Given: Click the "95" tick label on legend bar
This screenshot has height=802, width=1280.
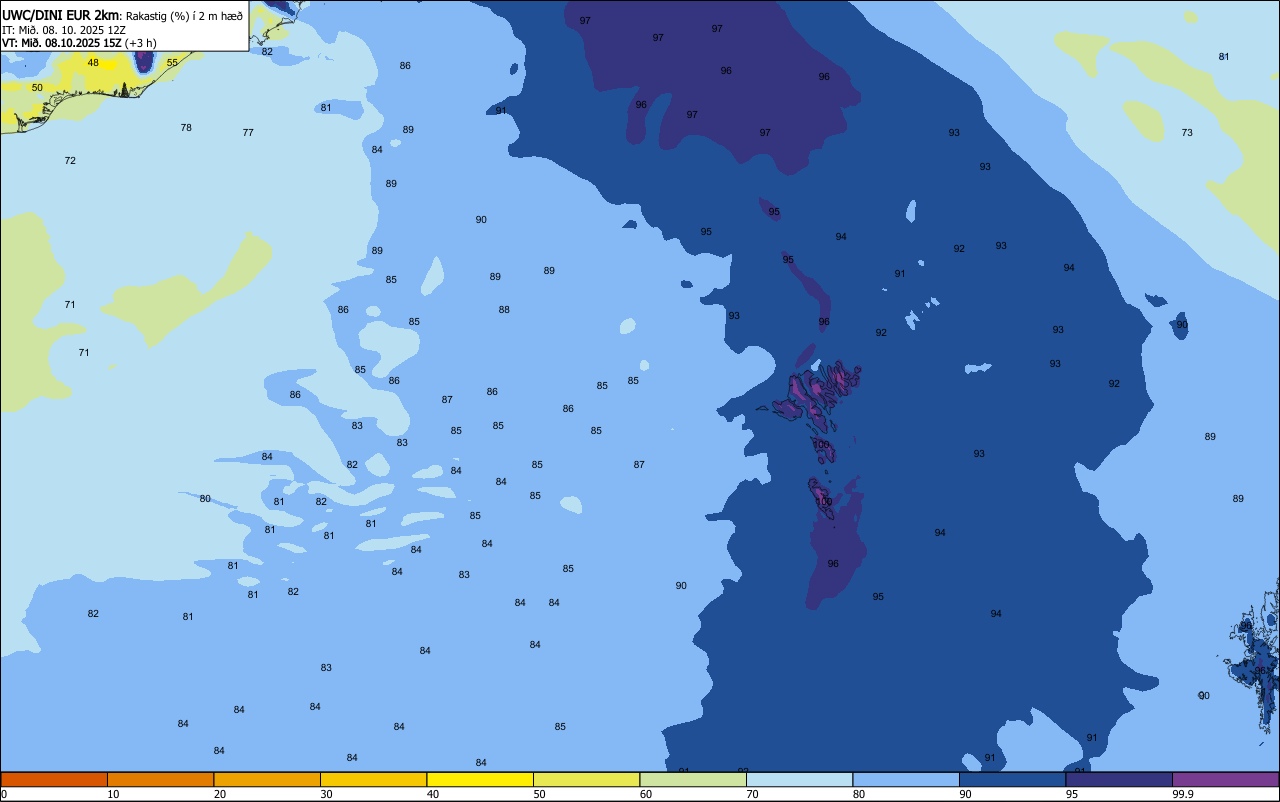Looking at the screenshot, I should (1072, 794).
